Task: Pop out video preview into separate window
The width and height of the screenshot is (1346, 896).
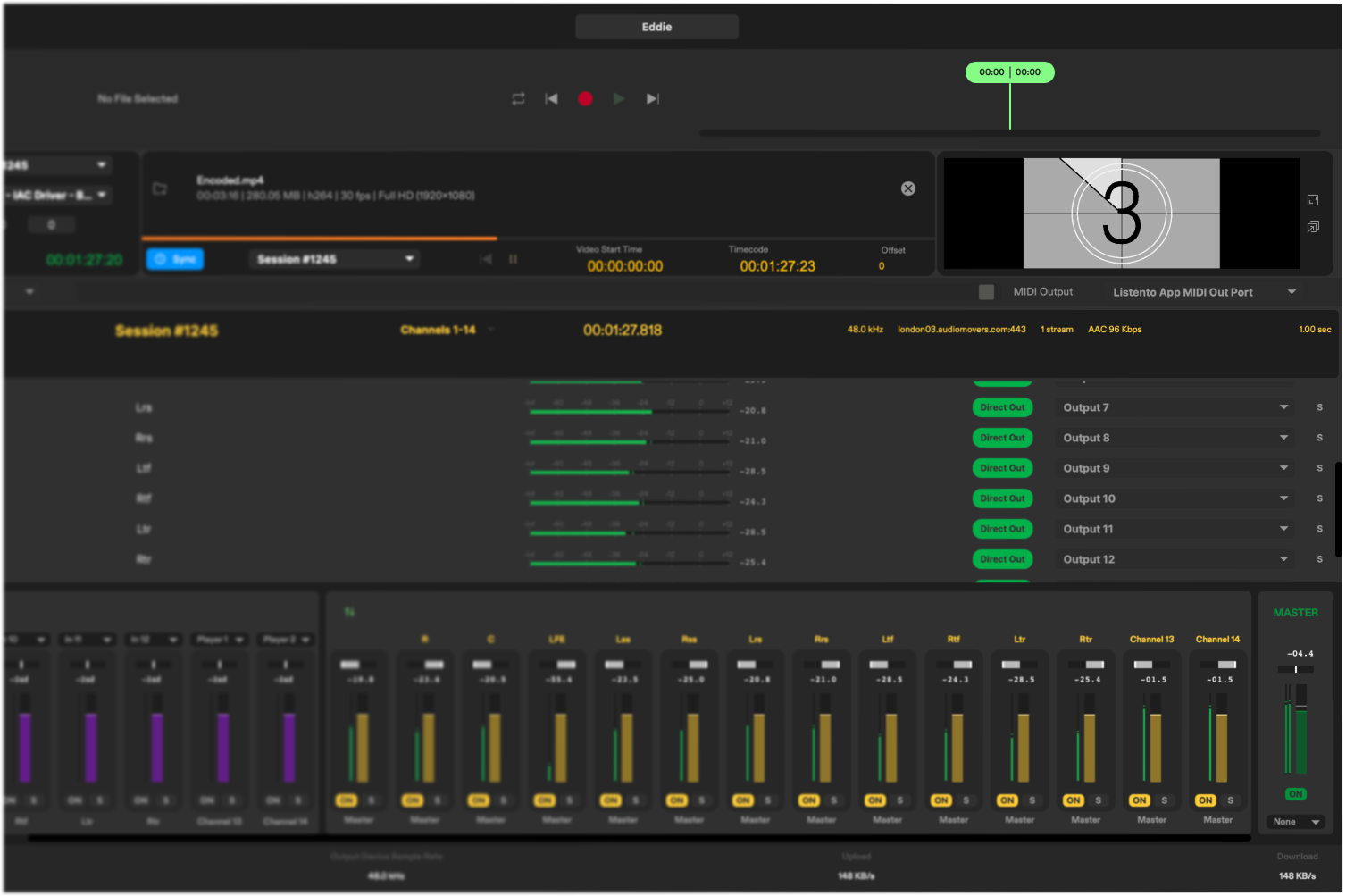Action: (1313, 227)
